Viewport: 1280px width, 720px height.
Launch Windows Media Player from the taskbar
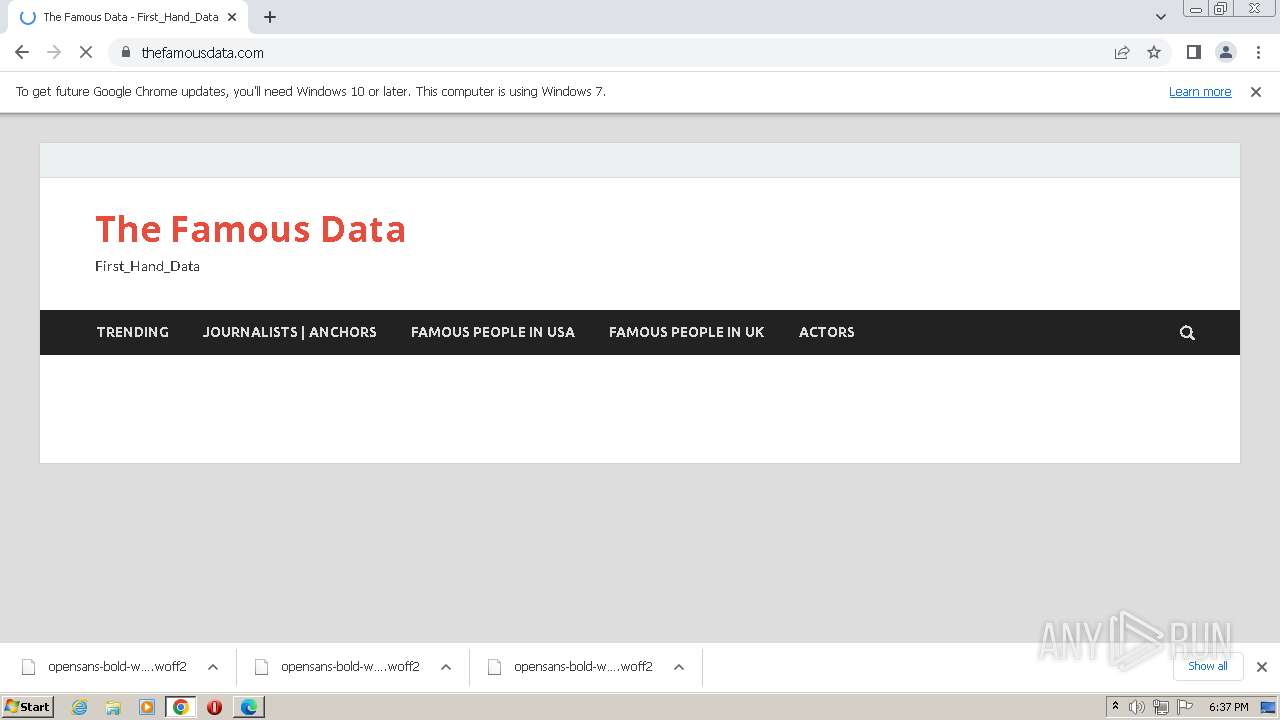[147, 707]
